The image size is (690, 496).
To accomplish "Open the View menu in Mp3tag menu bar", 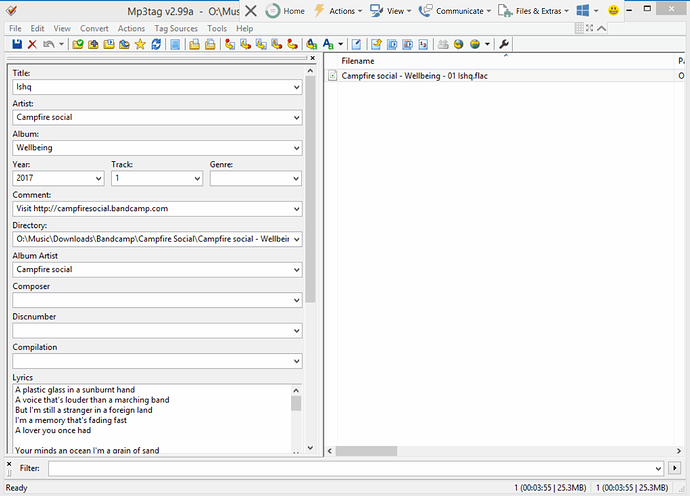I will click(62, 28).
